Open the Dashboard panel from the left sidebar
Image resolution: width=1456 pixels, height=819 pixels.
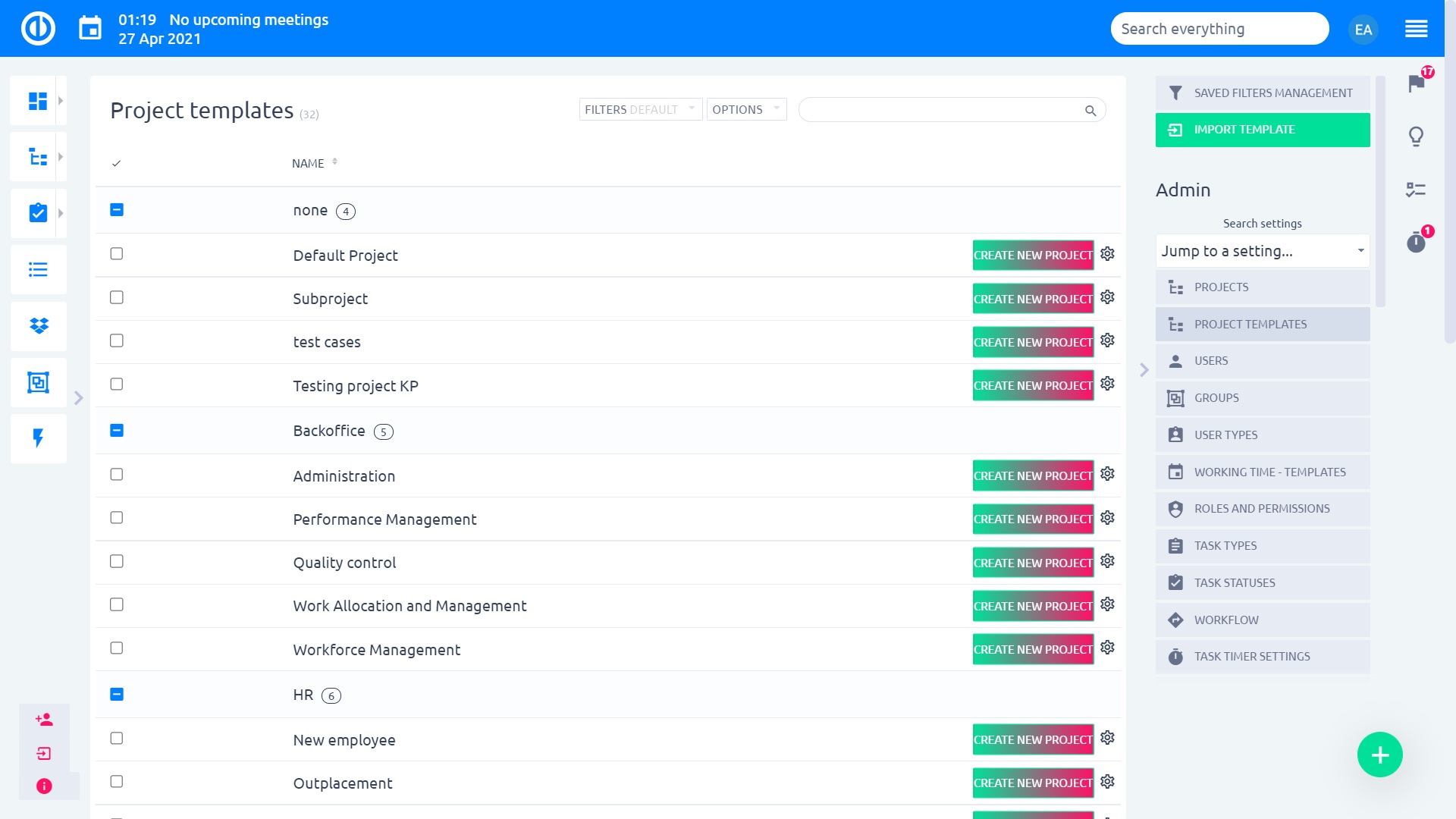pyautogui.click(x=38, y=99)
